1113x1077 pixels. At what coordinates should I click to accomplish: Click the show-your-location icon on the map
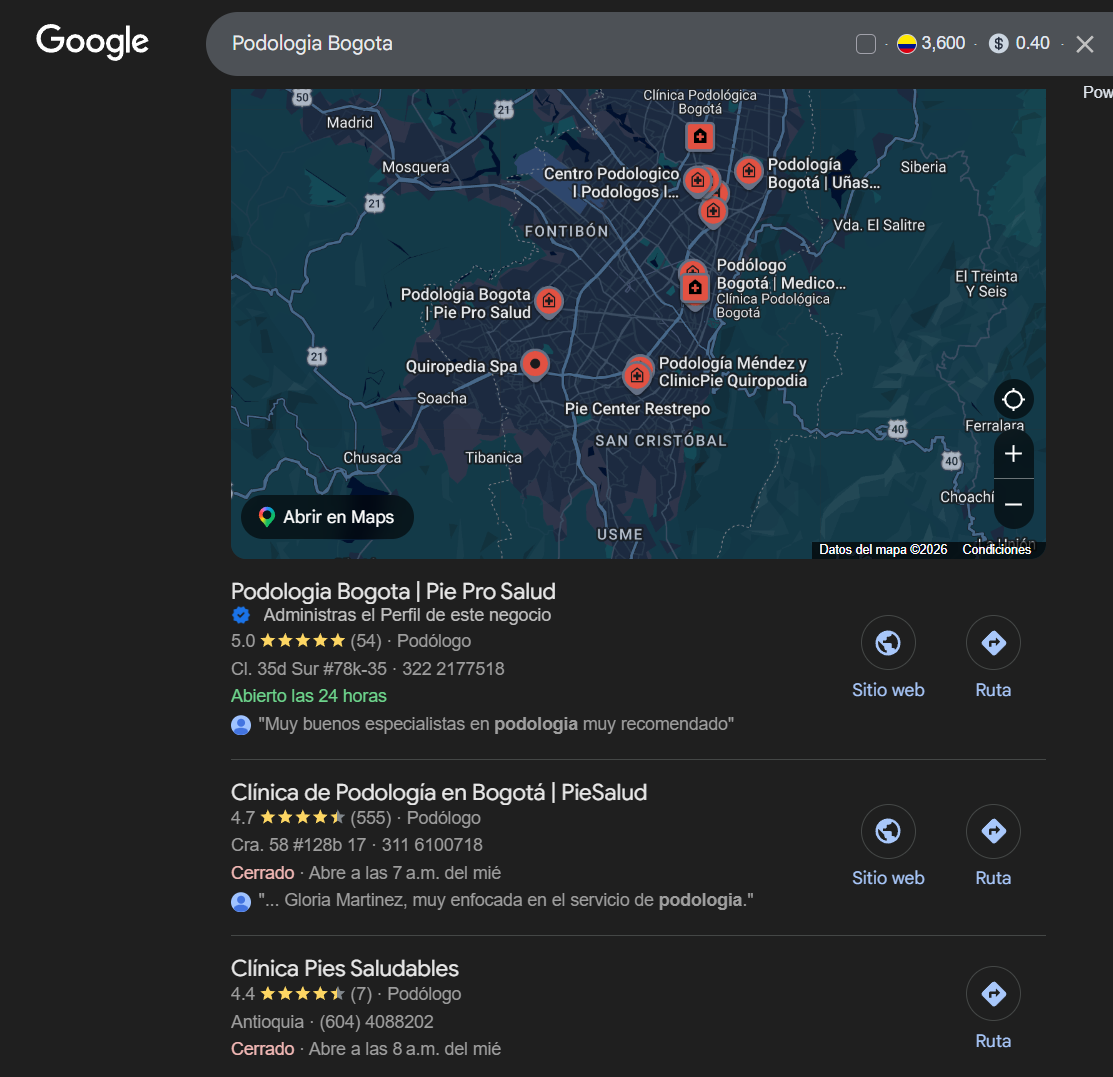click(1013, 399)
